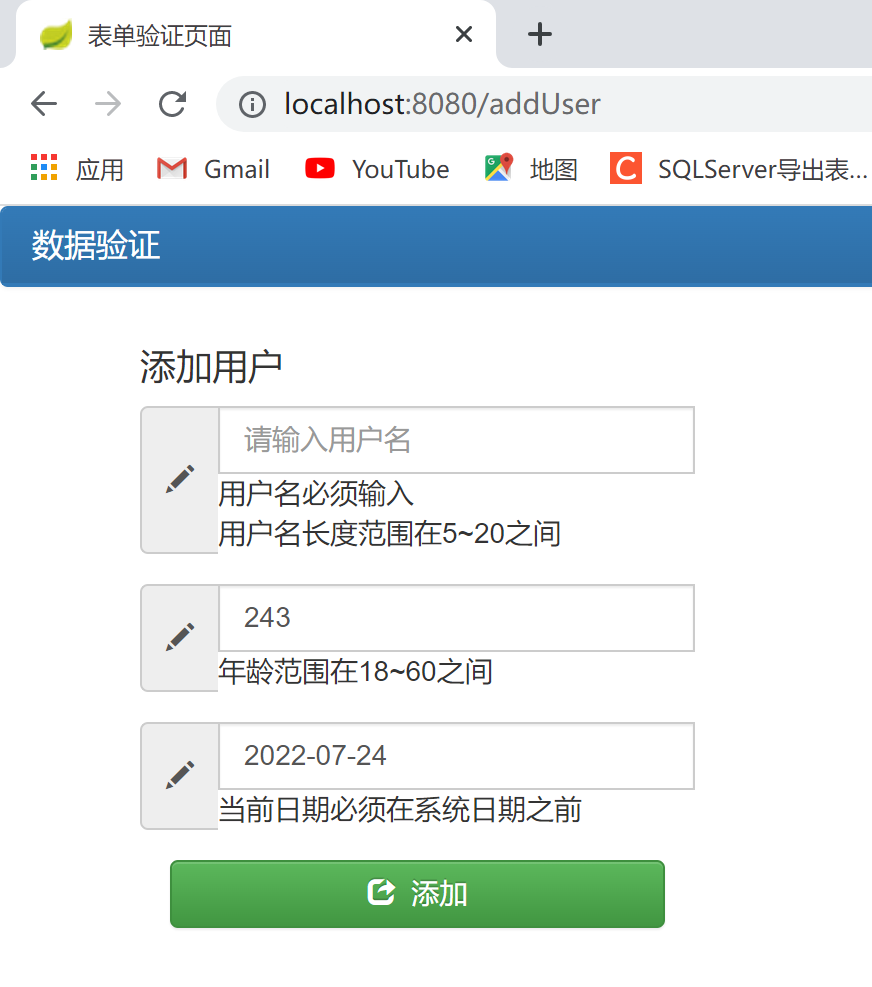
Task: Reload the page with the refresh icon
Action: 172,104
